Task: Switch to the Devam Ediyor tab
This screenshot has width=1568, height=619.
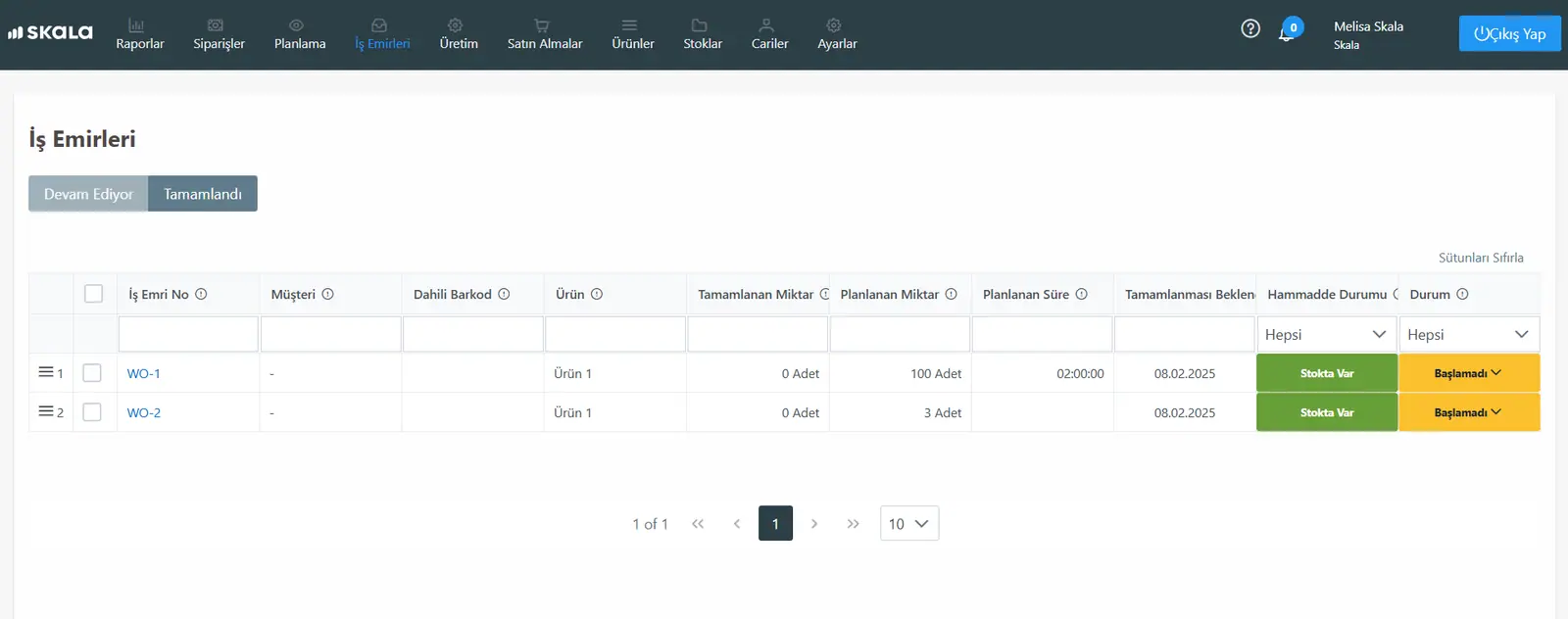Action: (88, 194)
